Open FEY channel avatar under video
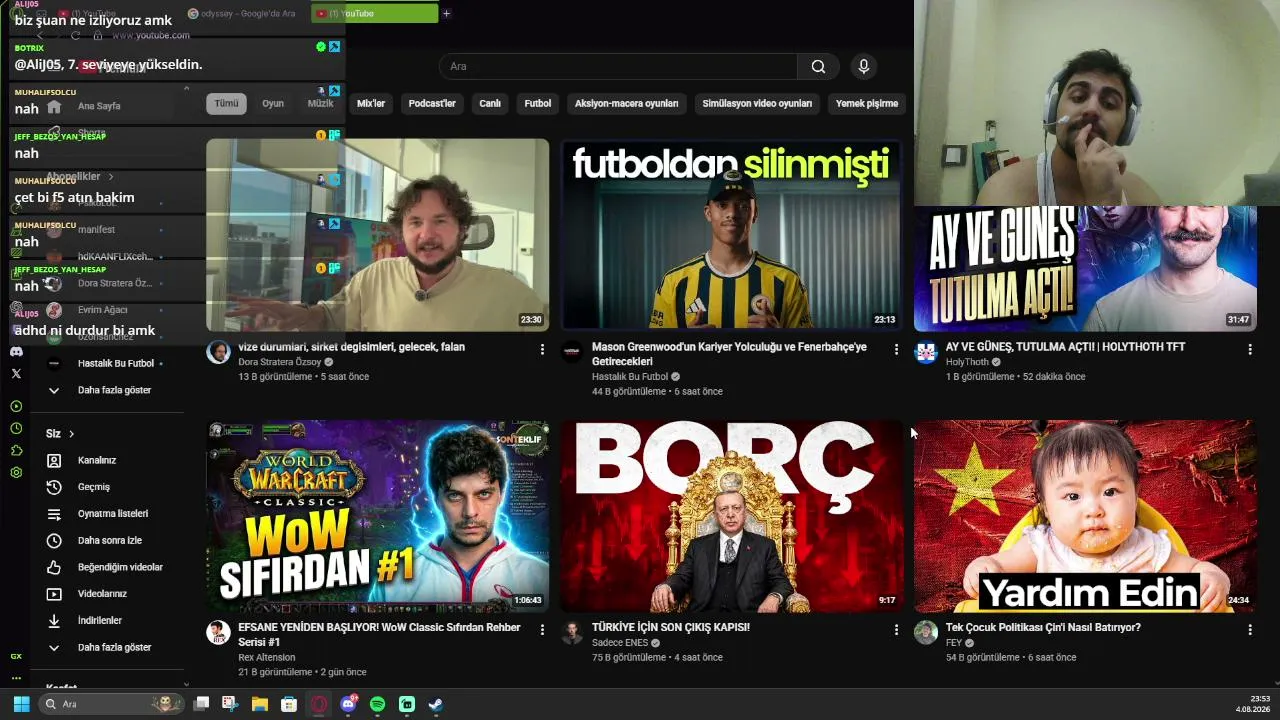 [926, 632]
